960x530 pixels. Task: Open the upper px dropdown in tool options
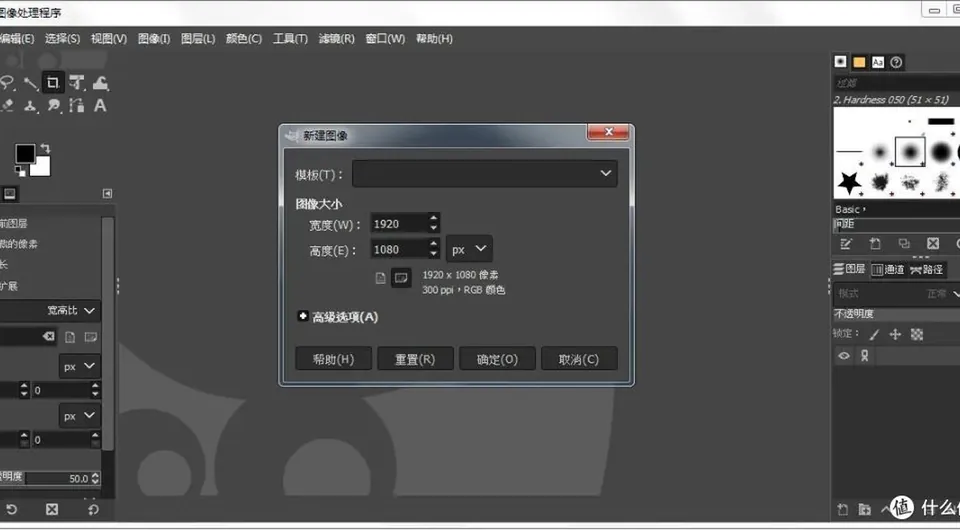coord(80,366)
